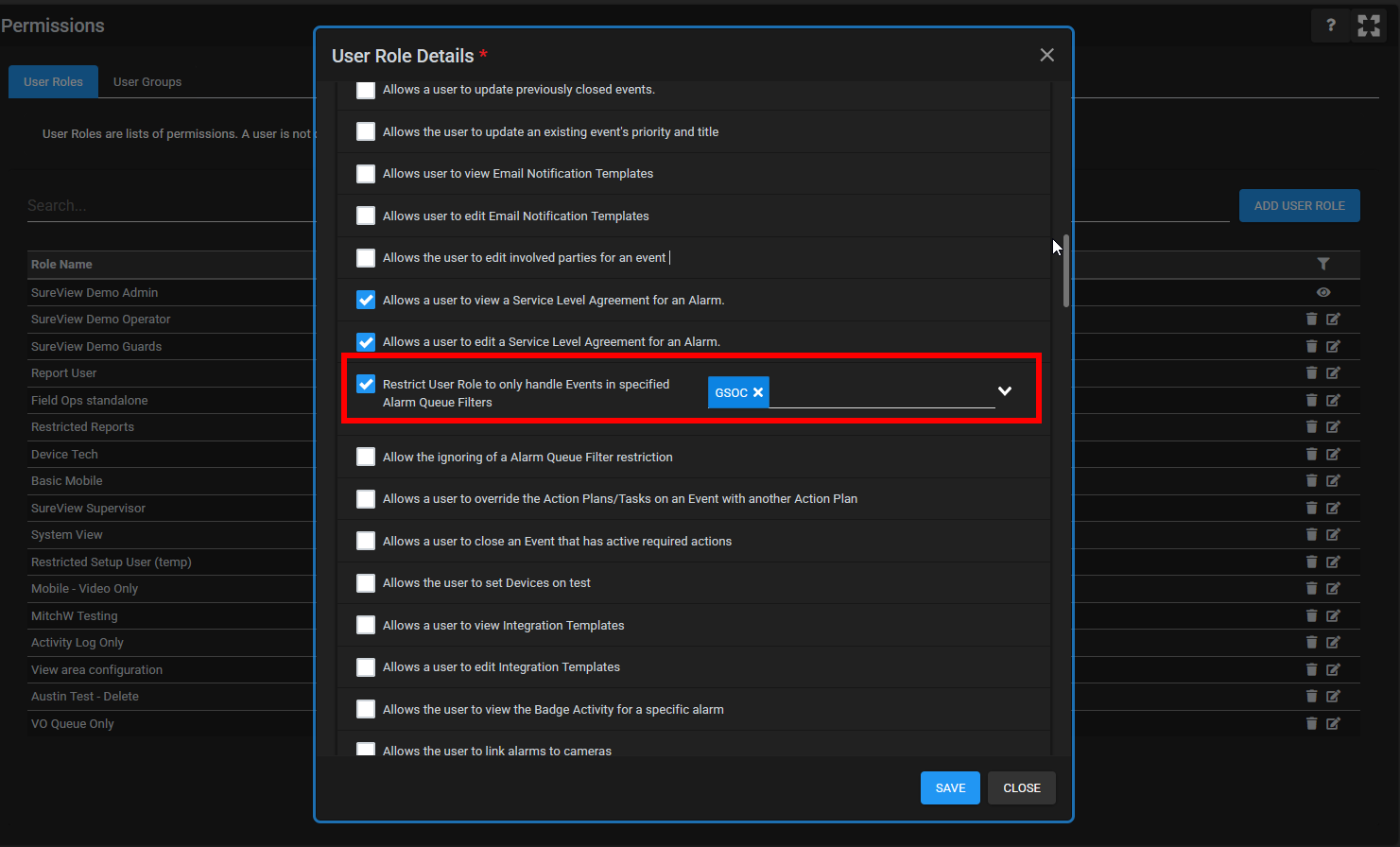Toggle fullscreen with the expand icon
1400x847 pixels.
pos(1368,26)
